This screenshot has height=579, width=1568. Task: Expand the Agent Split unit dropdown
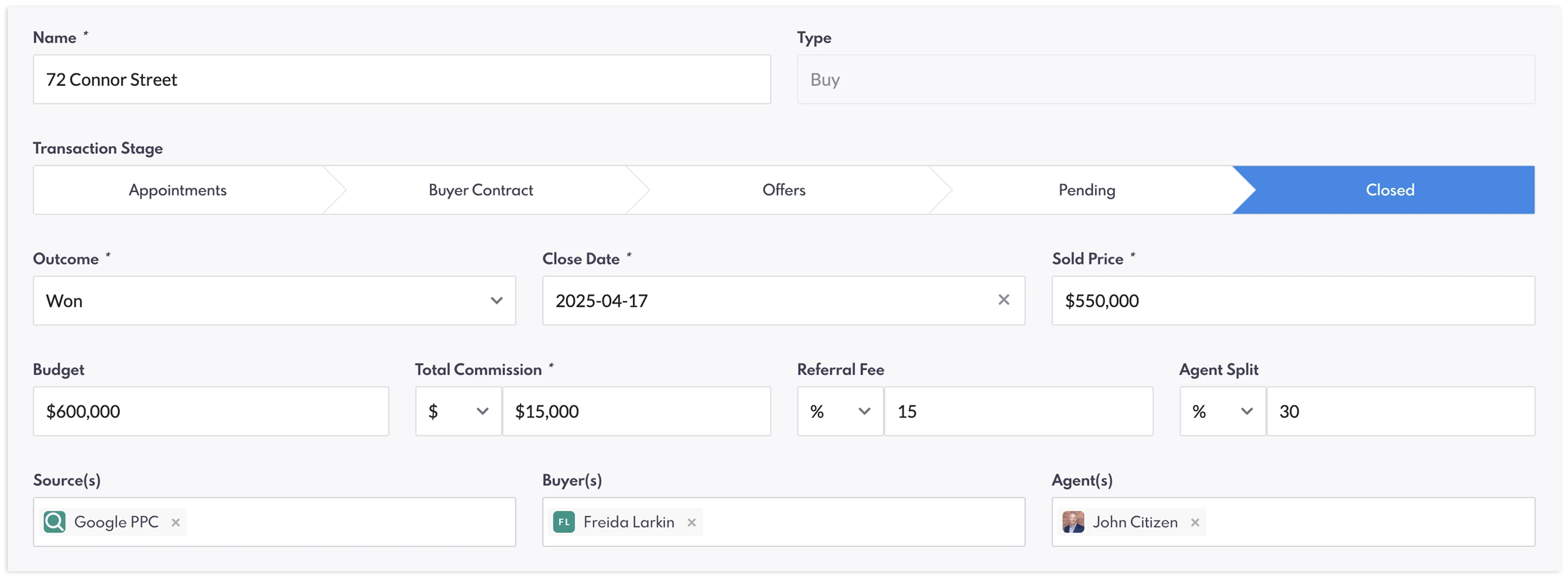pos(1222,411)
